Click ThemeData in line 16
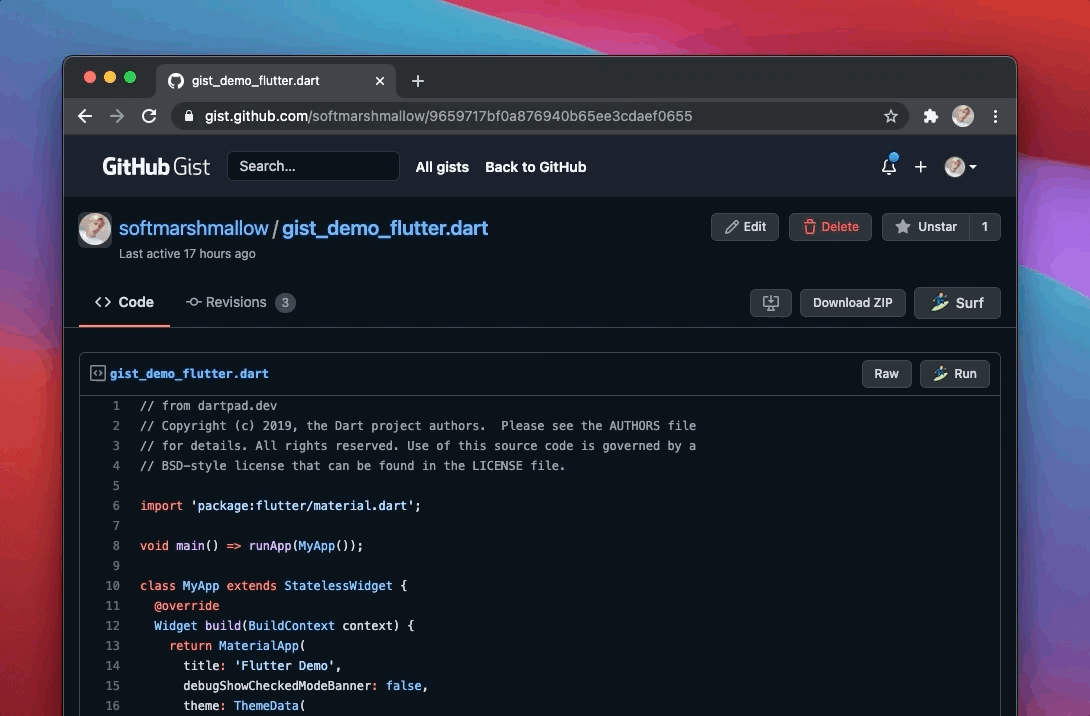Screen dimensions: 1090x716 266,706
